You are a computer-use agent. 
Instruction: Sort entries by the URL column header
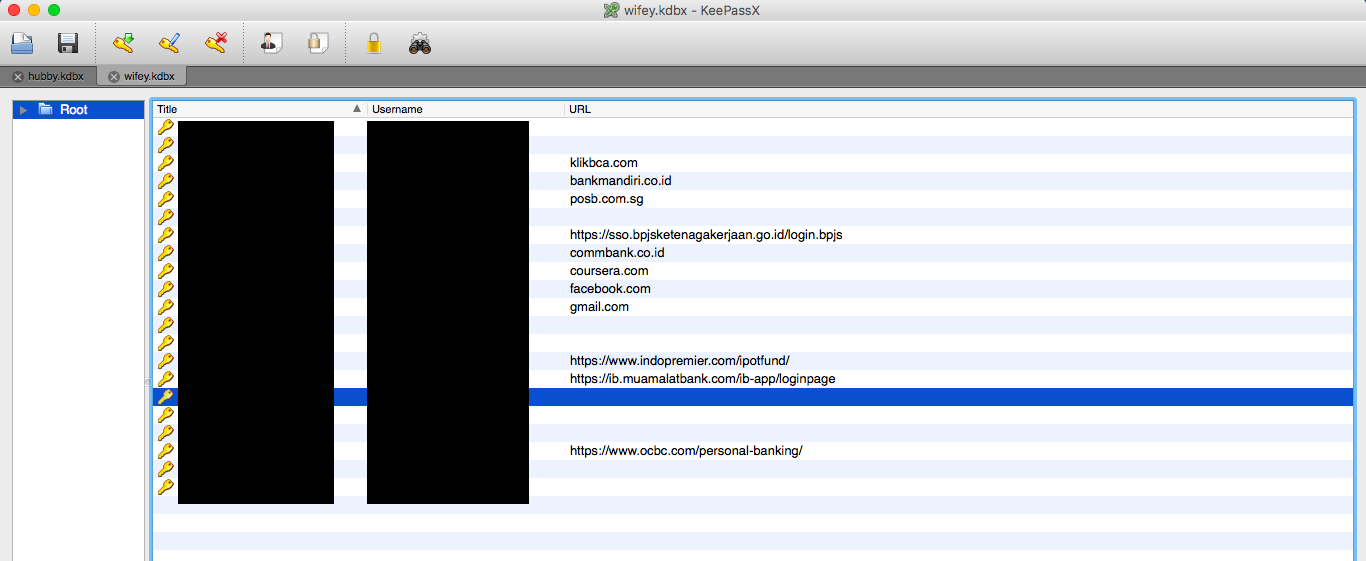[x=959, y=109]
